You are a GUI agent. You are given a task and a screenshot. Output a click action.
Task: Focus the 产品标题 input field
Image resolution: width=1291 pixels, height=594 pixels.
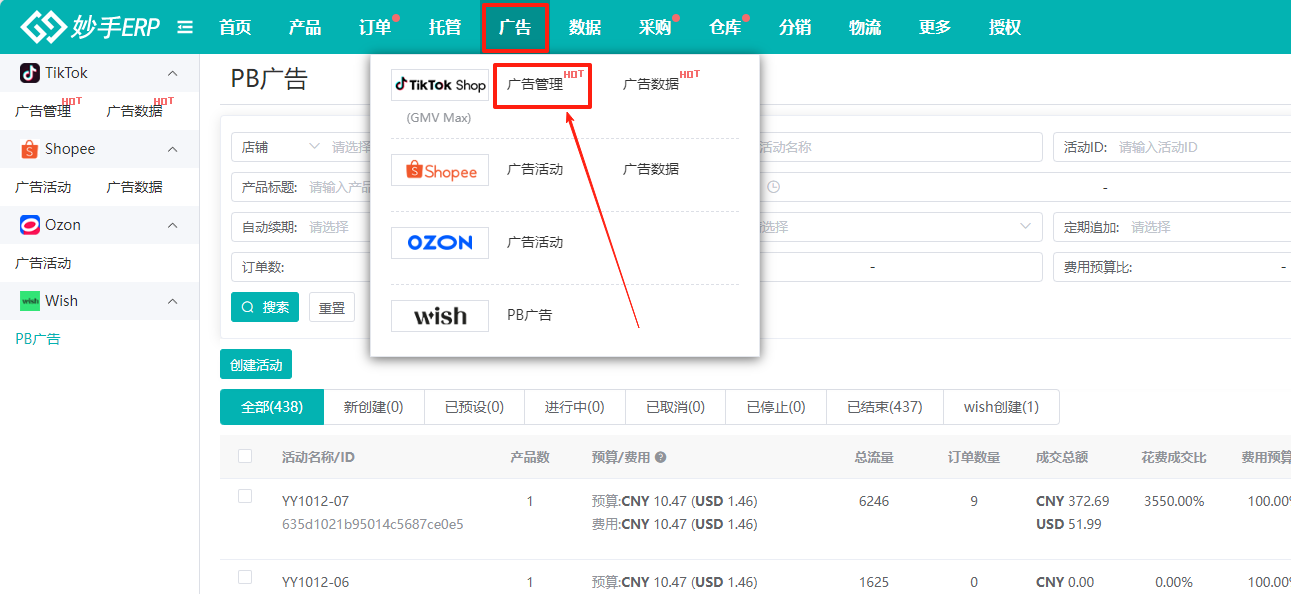pos(301,187)
